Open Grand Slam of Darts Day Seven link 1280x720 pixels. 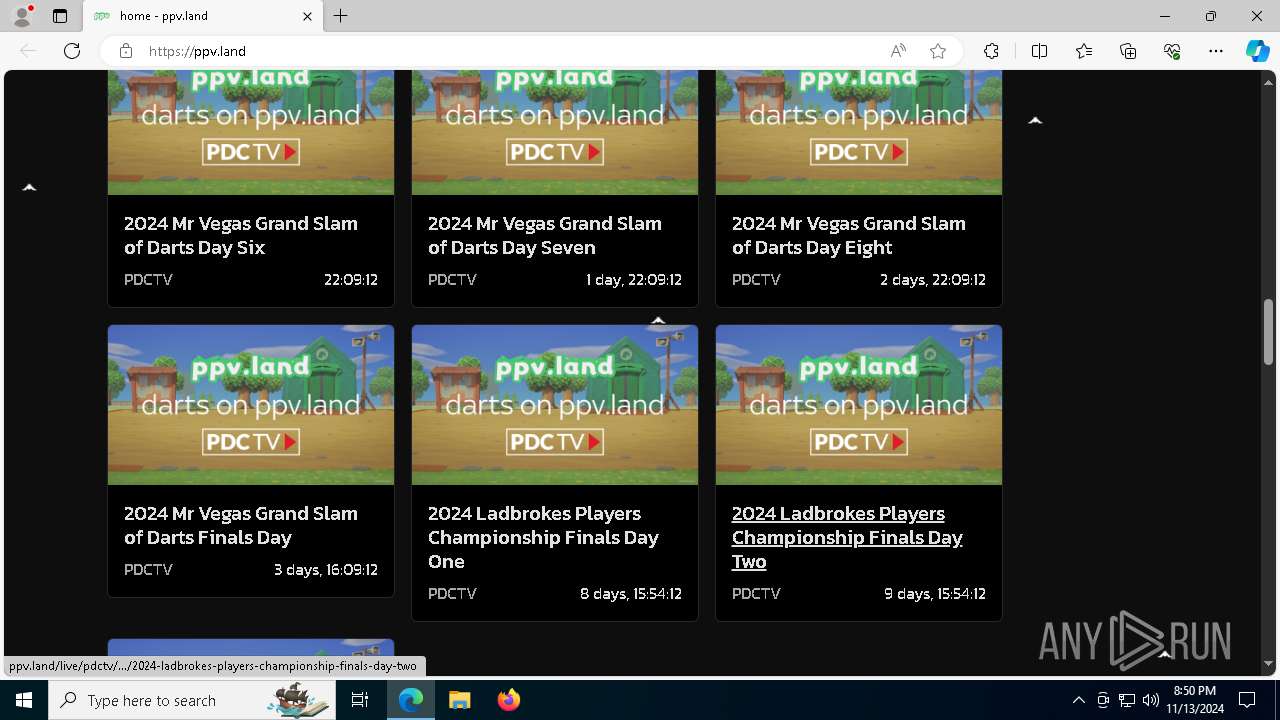(x=545, y=236)
